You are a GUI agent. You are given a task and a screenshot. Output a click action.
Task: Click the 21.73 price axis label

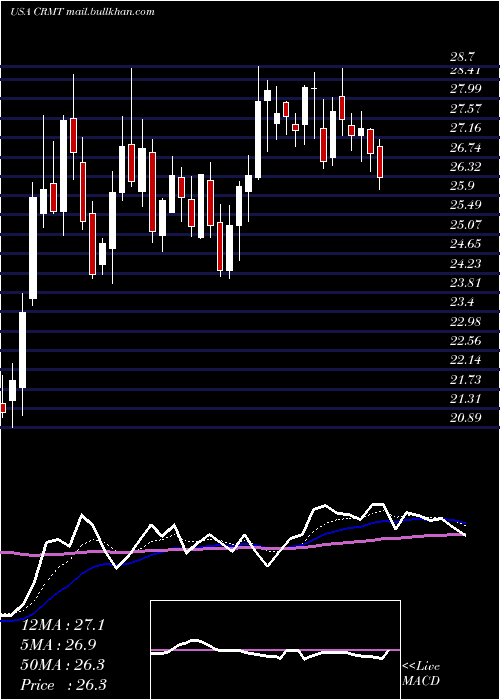pyautogui.click(x=466, y=379)
